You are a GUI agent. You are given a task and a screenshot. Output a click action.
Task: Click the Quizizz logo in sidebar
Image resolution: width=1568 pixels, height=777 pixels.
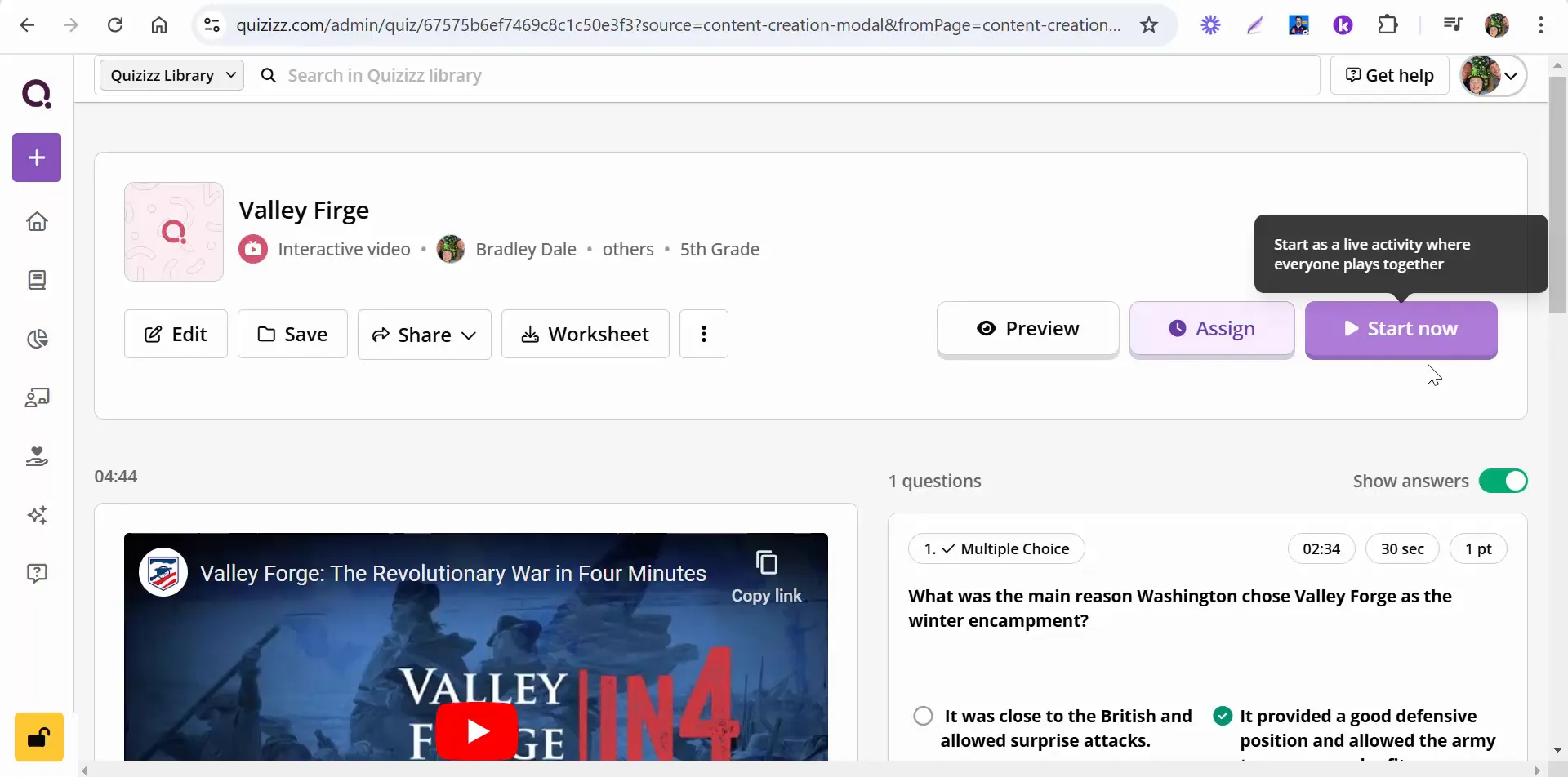point(37,94)
